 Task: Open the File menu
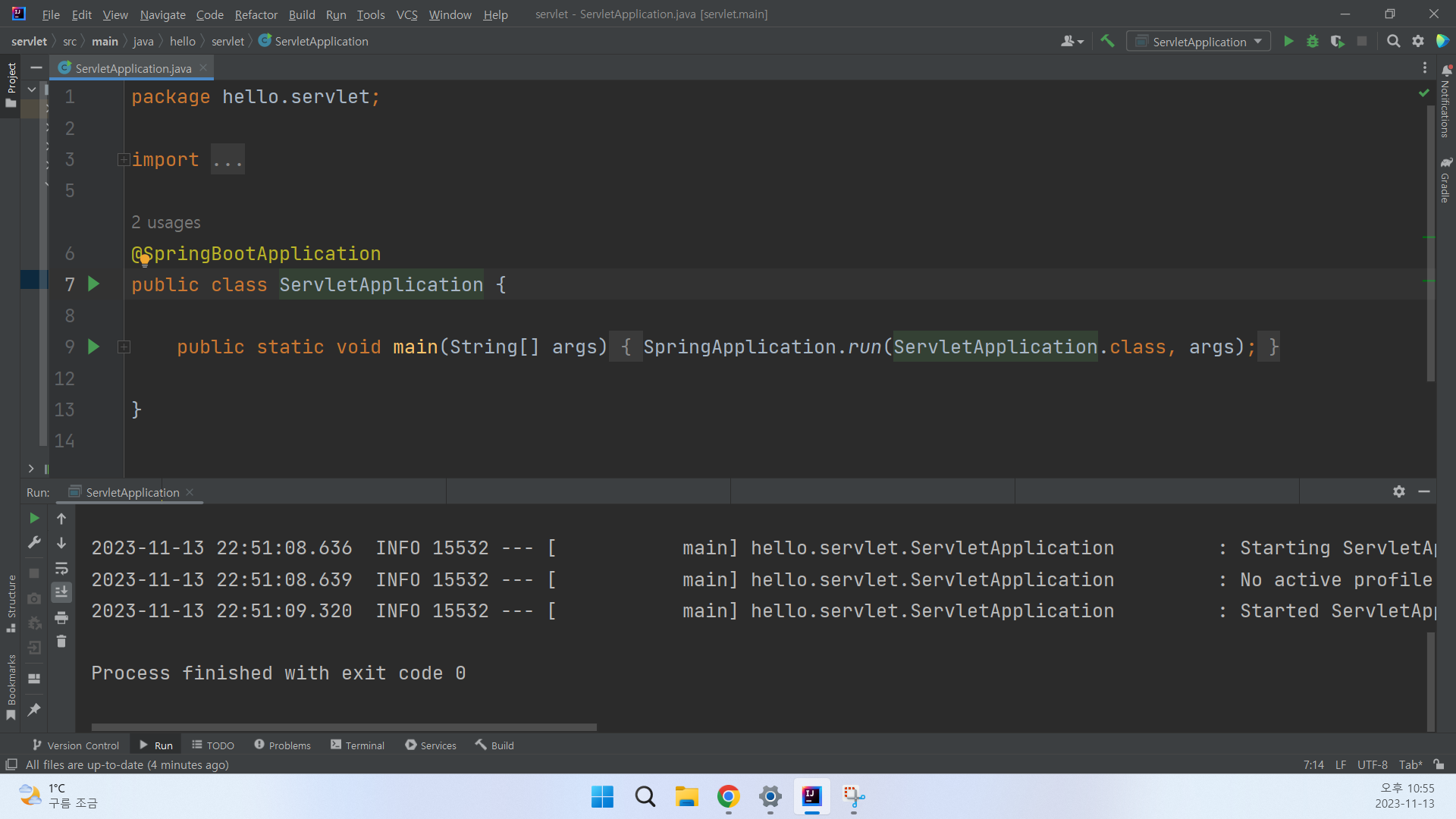point(51,14)
